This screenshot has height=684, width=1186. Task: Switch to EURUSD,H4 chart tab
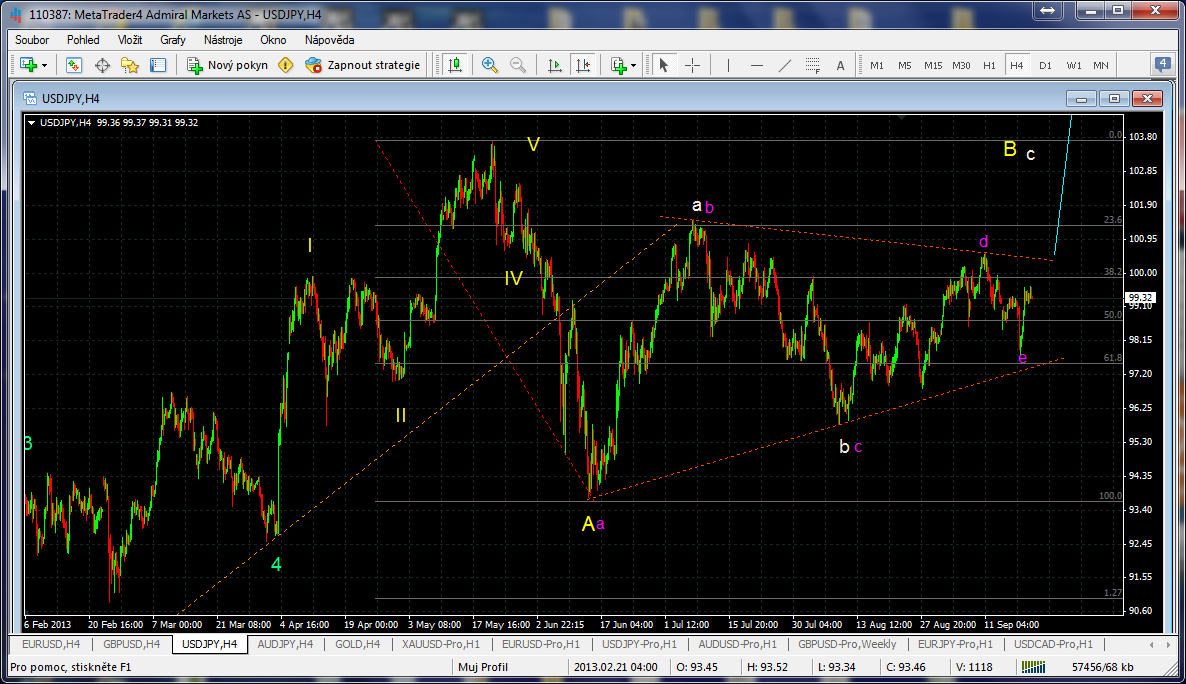pyautogui.click(x=51, y=644)
